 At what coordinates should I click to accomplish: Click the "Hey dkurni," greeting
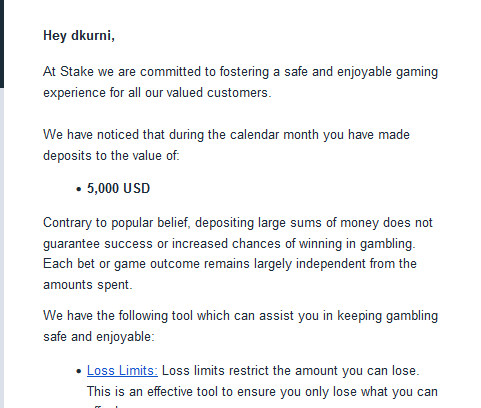click(x=79, y=36)
